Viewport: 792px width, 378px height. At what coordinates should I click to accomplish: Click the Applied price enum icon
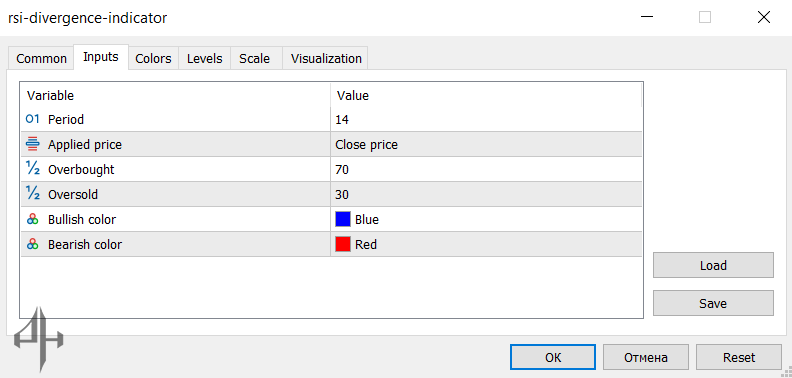coord(32,144)
